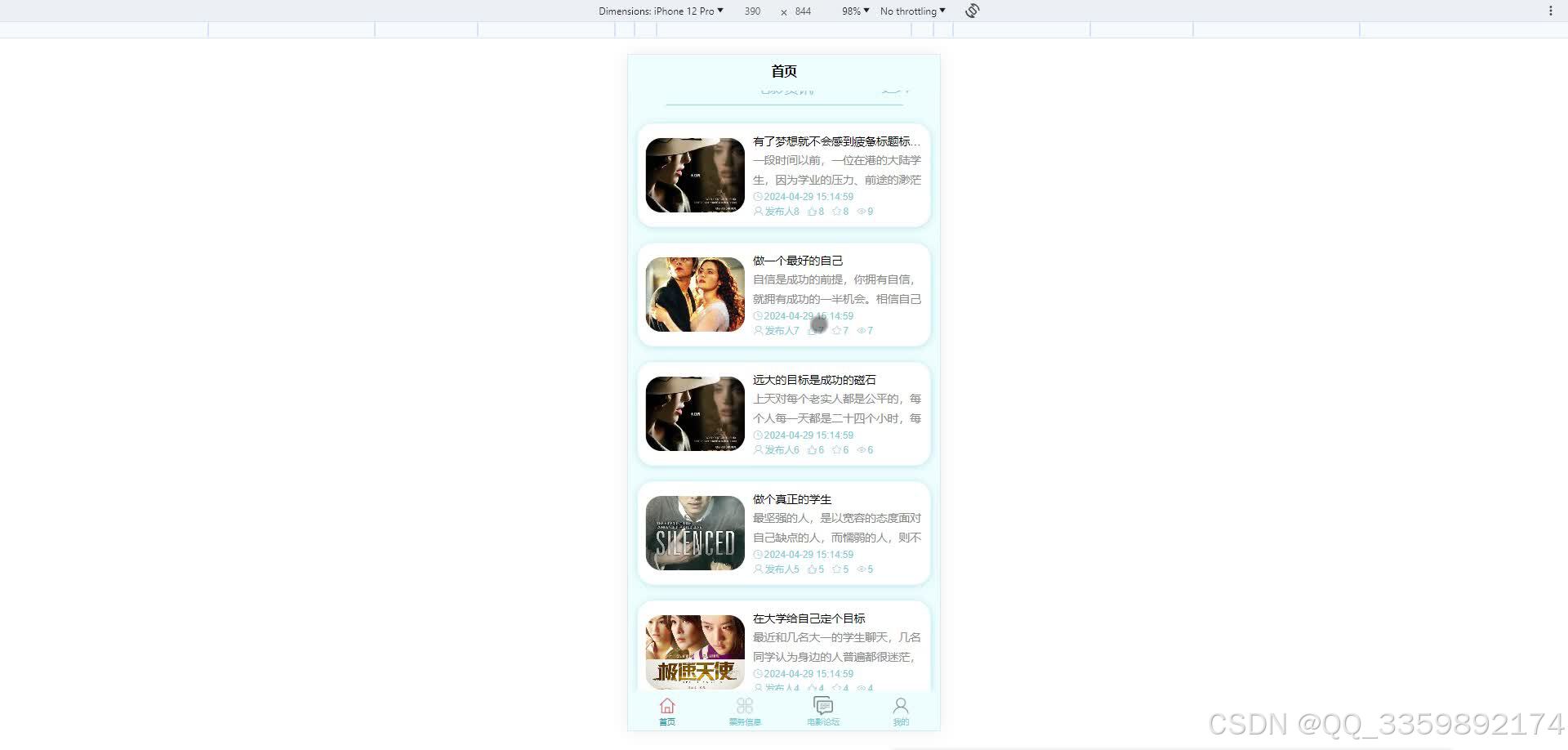The image size is (1568, 750).
Task: Click the views eye icon on 发布人6 post
Action: click(x=861, y=450)
